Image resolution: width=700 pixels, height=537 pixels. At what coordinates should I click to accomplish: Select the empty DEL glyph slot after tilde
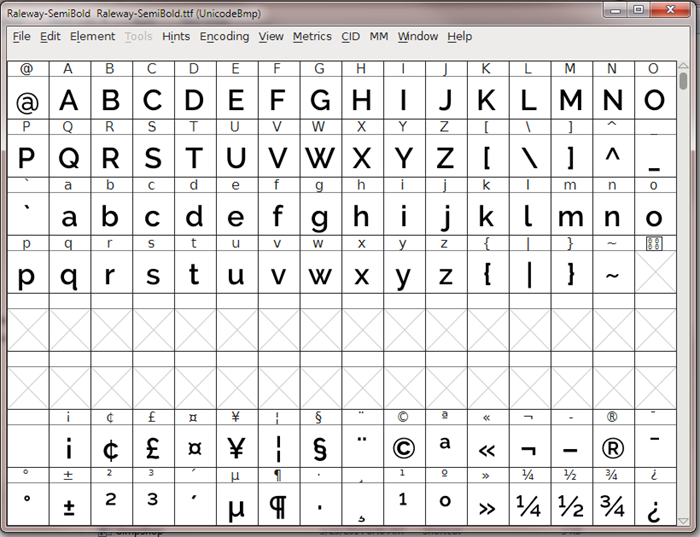(655, 272)
